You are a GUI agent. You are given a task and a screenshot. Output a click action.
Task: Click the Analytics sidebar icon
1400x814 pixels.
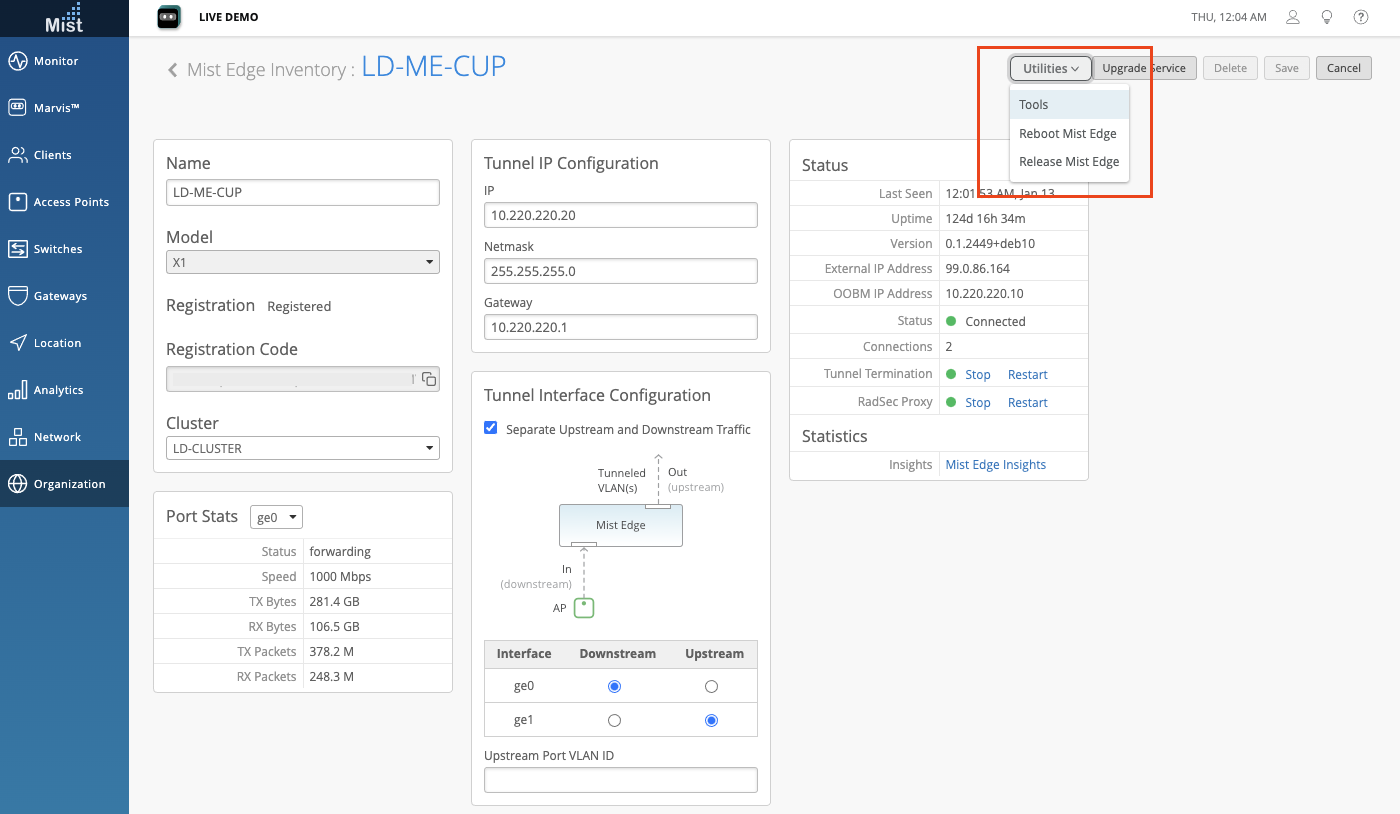17,390
